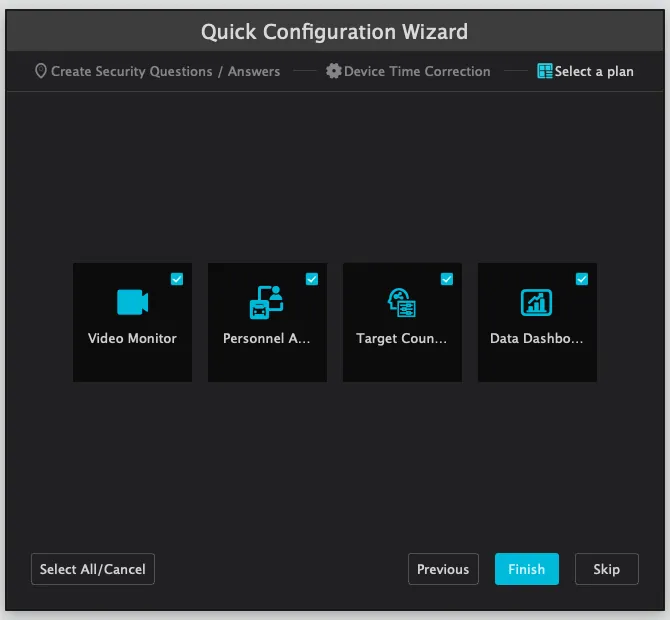
Task: Click the Personnel A... label text
Action: tap(267, 338)
